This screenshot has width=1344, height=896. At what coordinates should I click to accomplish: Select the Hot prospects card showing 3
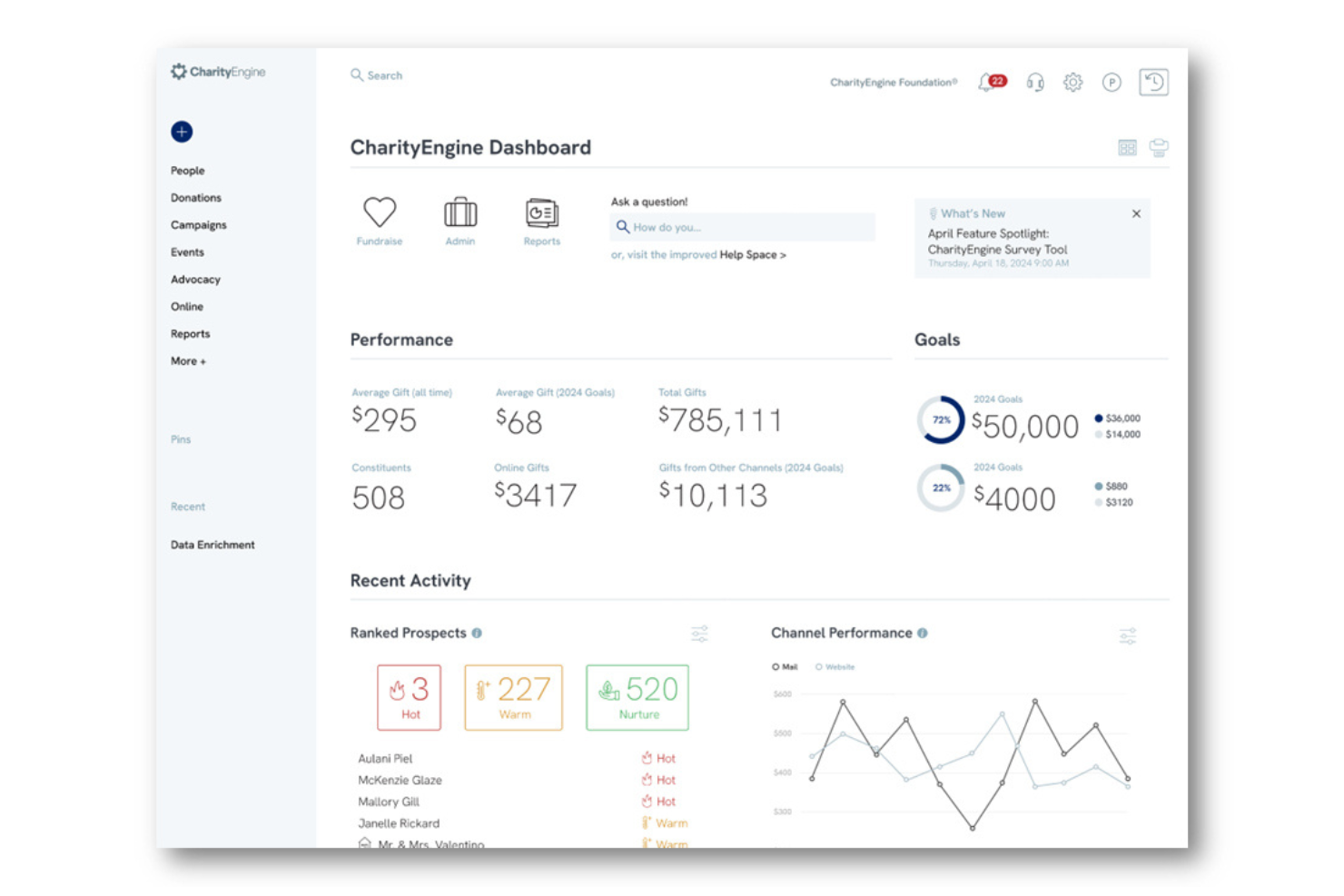(x=410, y=697)
